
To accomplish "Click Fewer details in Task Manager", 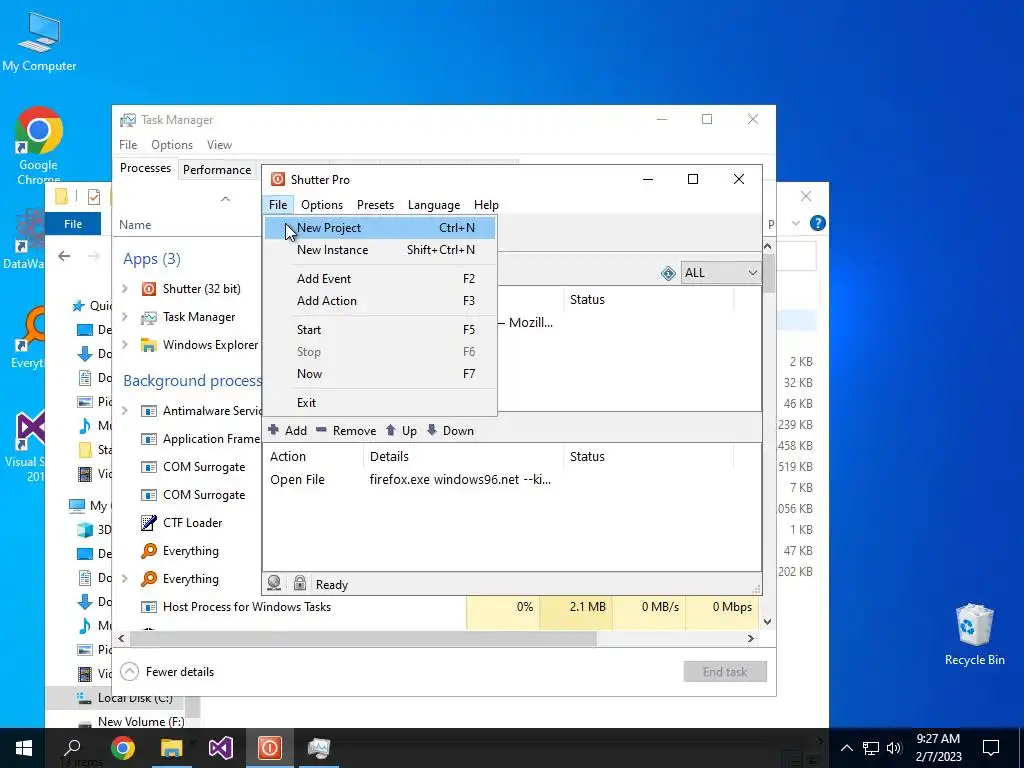I will point(168,672).
